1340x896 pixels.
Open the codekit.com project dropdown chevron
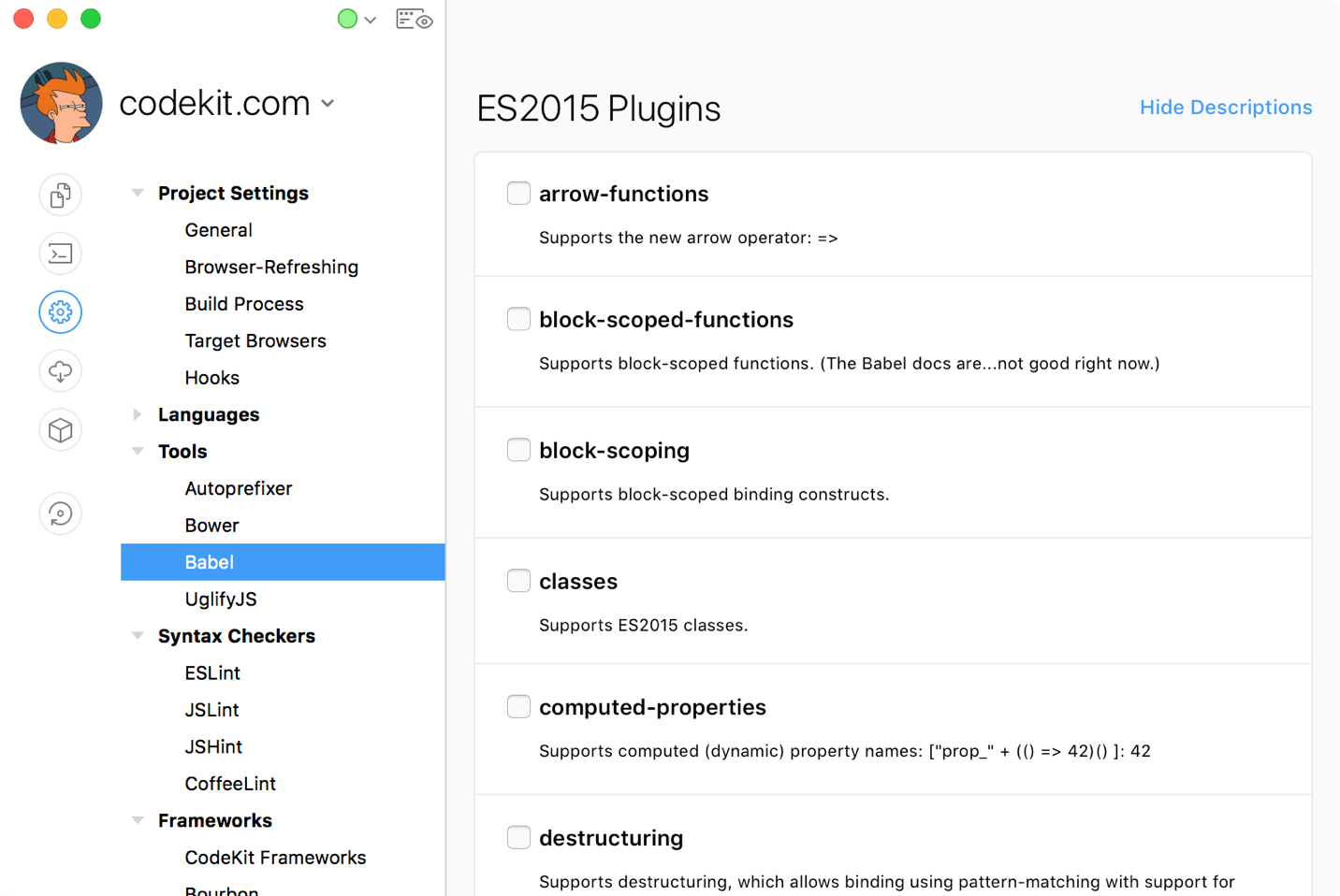pos(328,104)
